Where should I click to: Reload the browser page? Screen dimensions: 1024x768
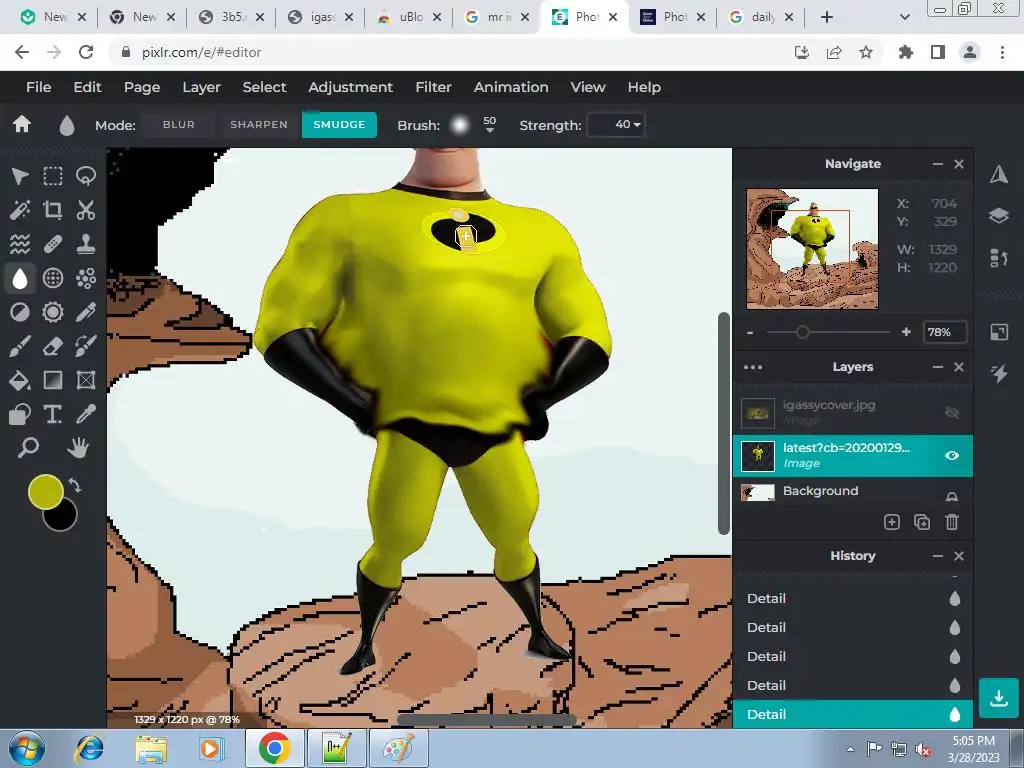[86, 52]
